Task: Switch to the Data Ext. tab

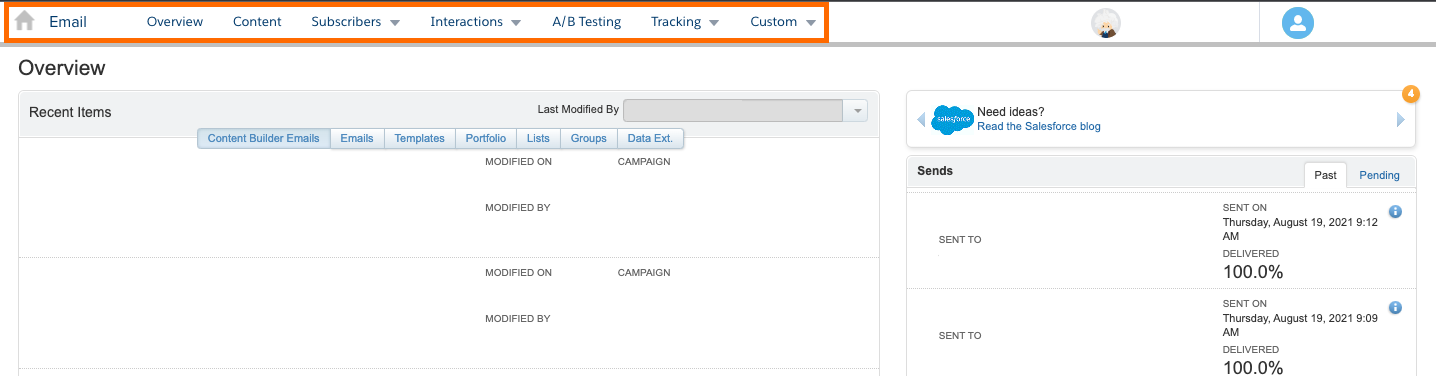Action: coord(650,138)
